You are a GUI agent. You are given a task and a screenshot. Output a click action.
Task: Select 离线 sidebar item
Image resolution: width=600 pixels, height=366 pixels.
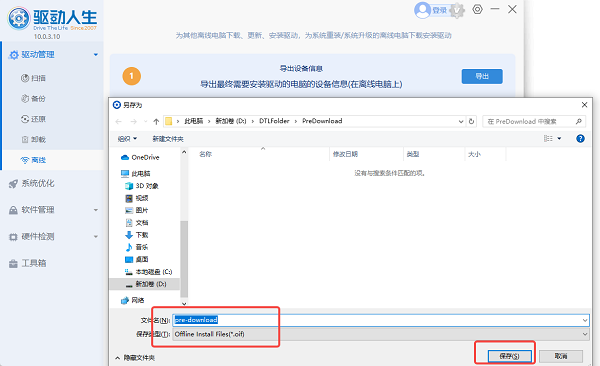pyautogui.click(x=33, y=160)
